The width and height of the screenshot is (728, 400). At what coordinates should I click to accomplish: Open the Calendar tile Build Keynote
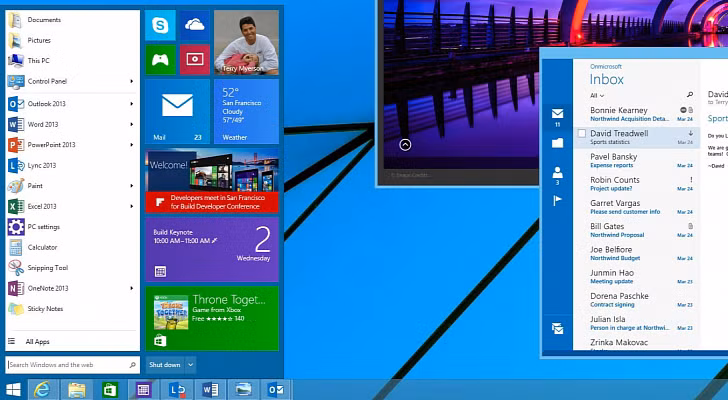[x=212, y=249]
